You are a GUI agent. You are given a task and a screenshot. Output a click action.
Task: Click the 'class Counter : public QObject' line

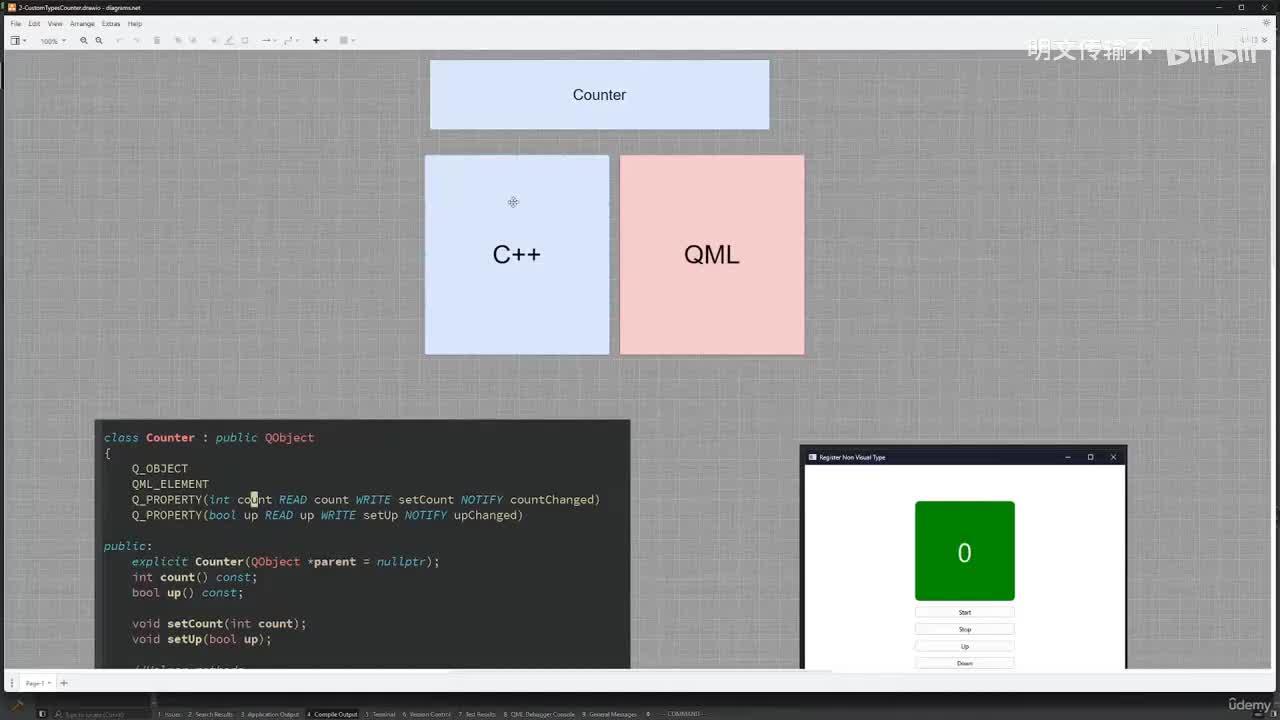tap(209, 437)
